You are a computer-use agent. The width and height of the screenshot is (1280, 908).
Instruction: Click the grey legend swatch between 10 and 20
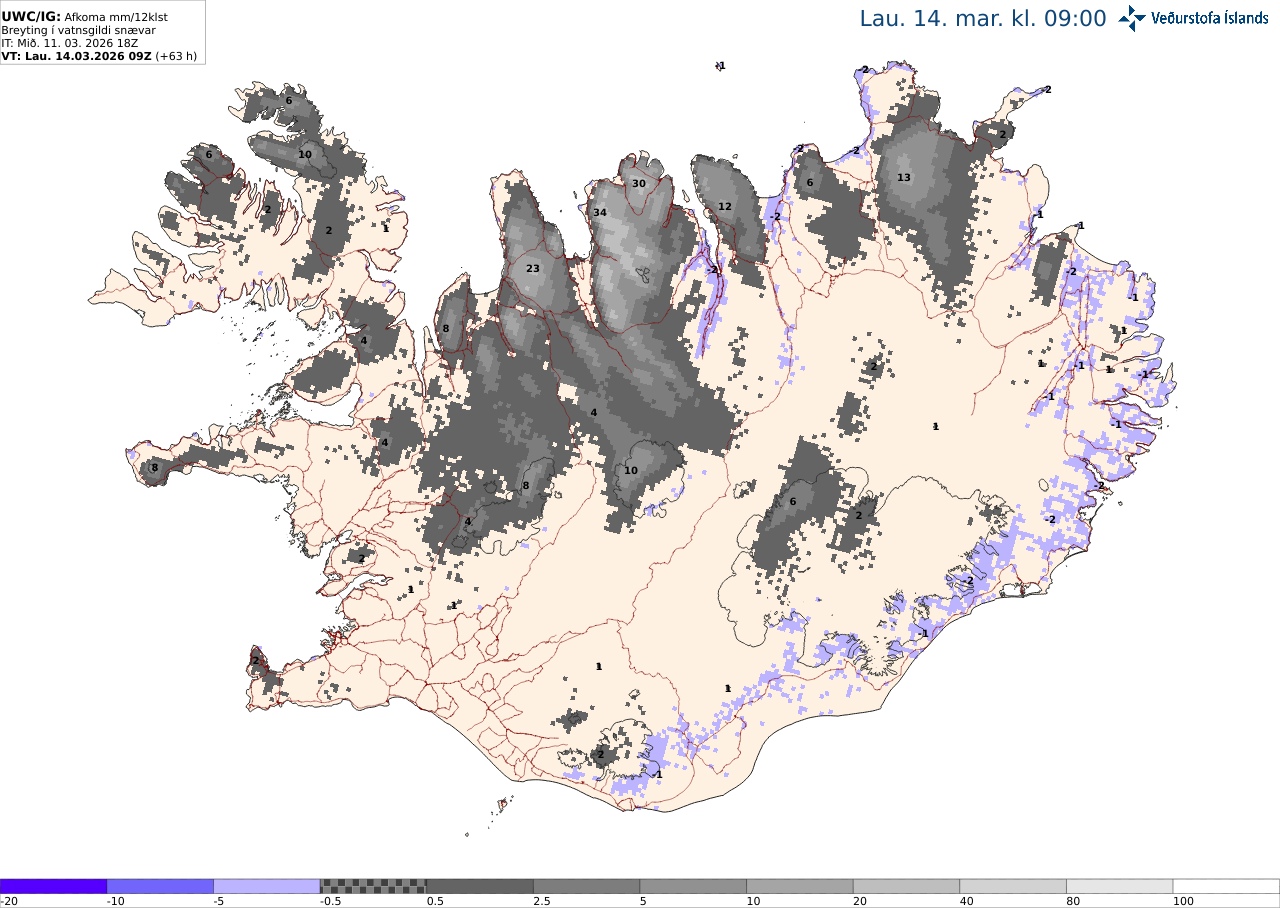(x=800, y=886)
